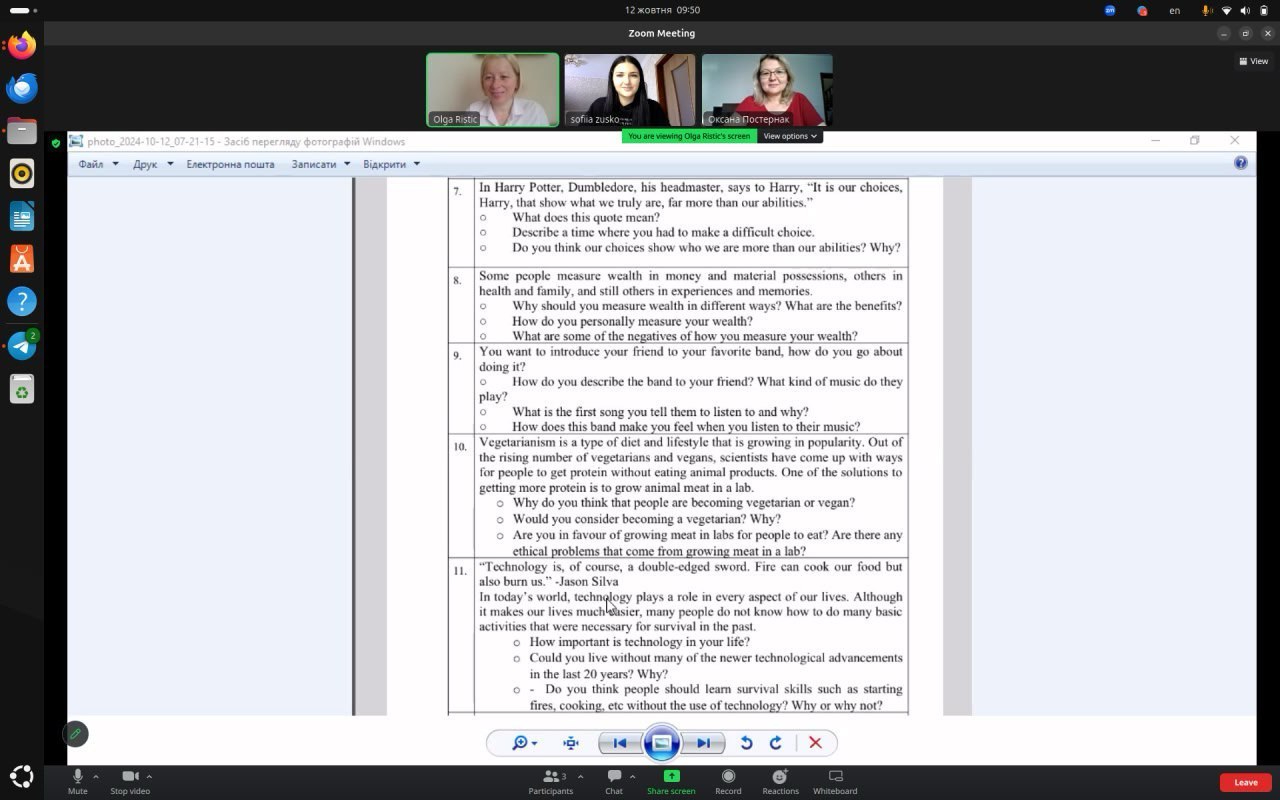Click the battery icon in top bar
1280x800 pixels.
click(1264, 10)
